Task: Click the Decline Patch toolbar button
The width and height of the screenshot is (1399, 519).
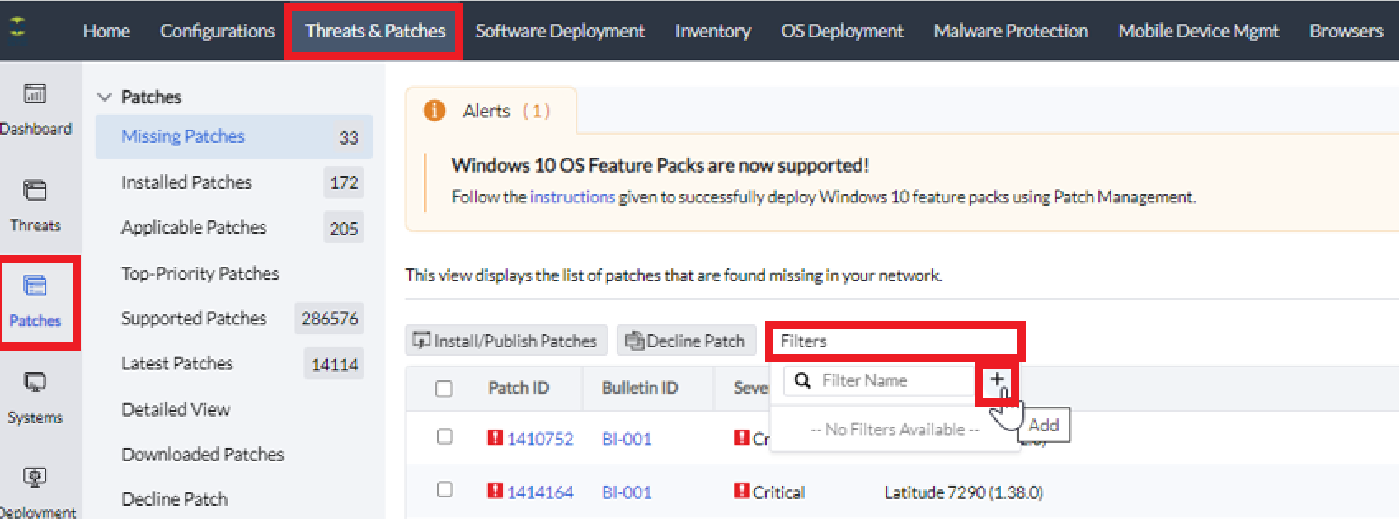Action: coord(685,341)
